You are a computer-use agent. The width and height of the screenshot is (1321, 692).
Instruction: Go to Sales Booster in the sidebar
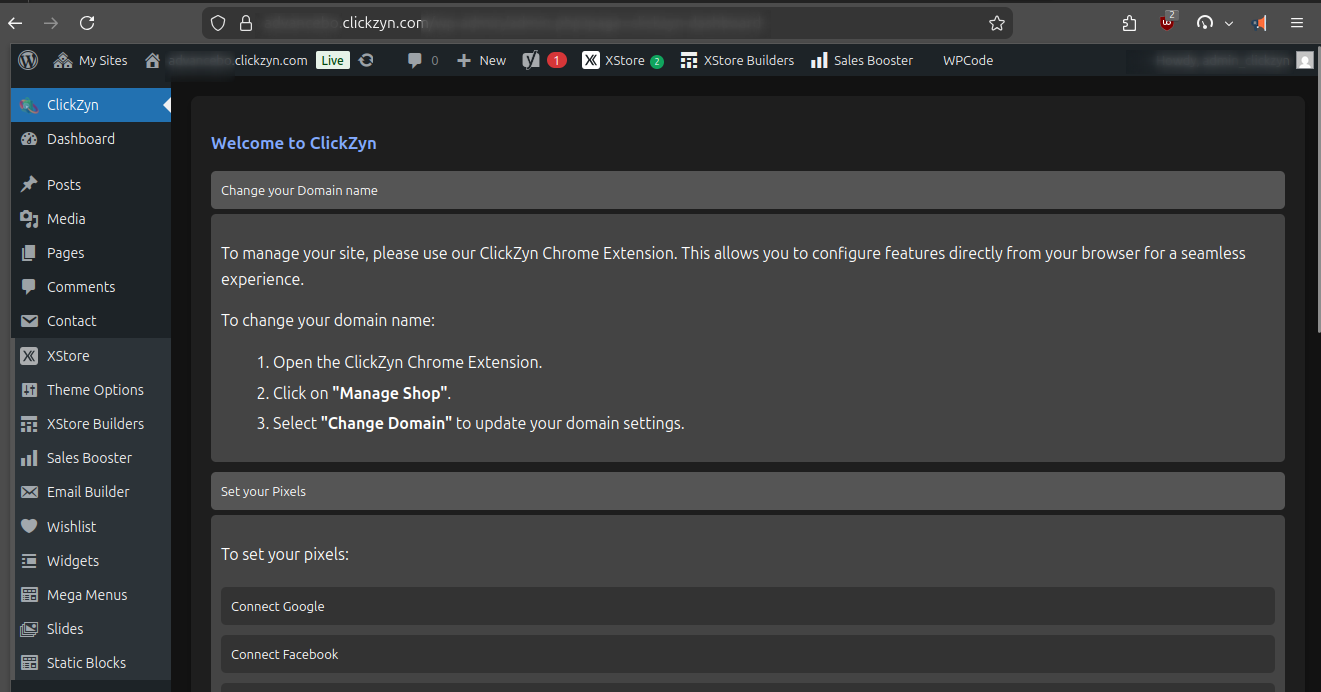(89, 458)
